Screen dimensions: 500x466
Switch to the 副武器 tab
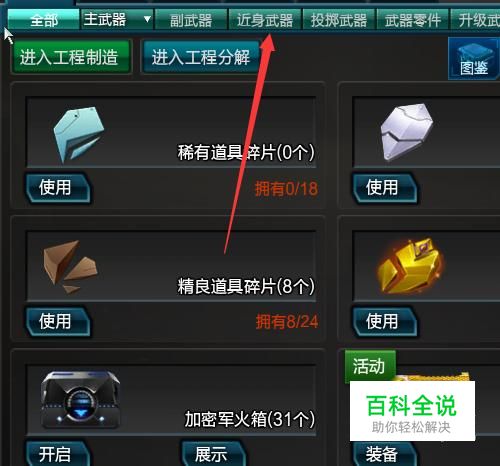(191, 20)
